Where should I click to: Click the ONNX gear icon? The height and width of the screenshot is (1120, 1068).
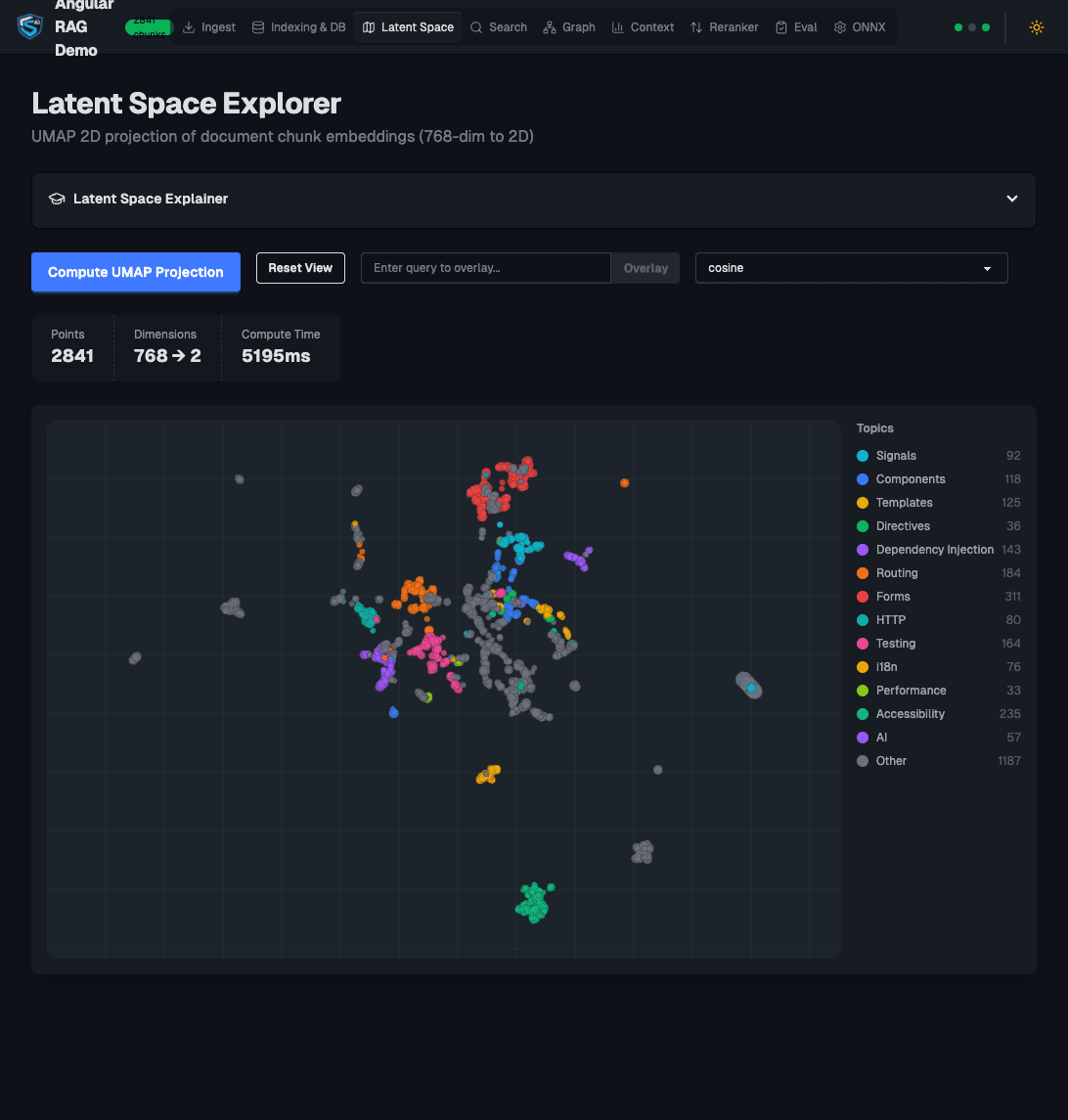coord(839,27)
